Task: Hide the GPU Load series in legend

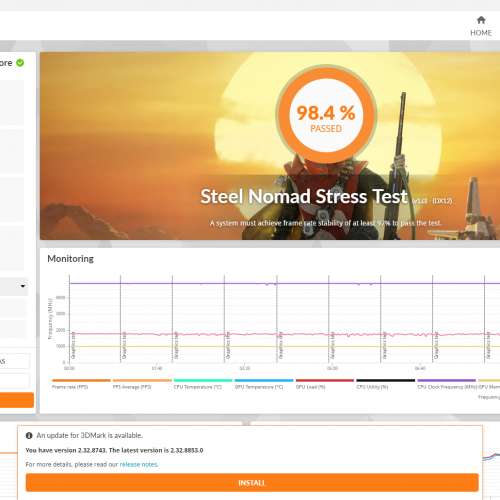Action: 311,387
